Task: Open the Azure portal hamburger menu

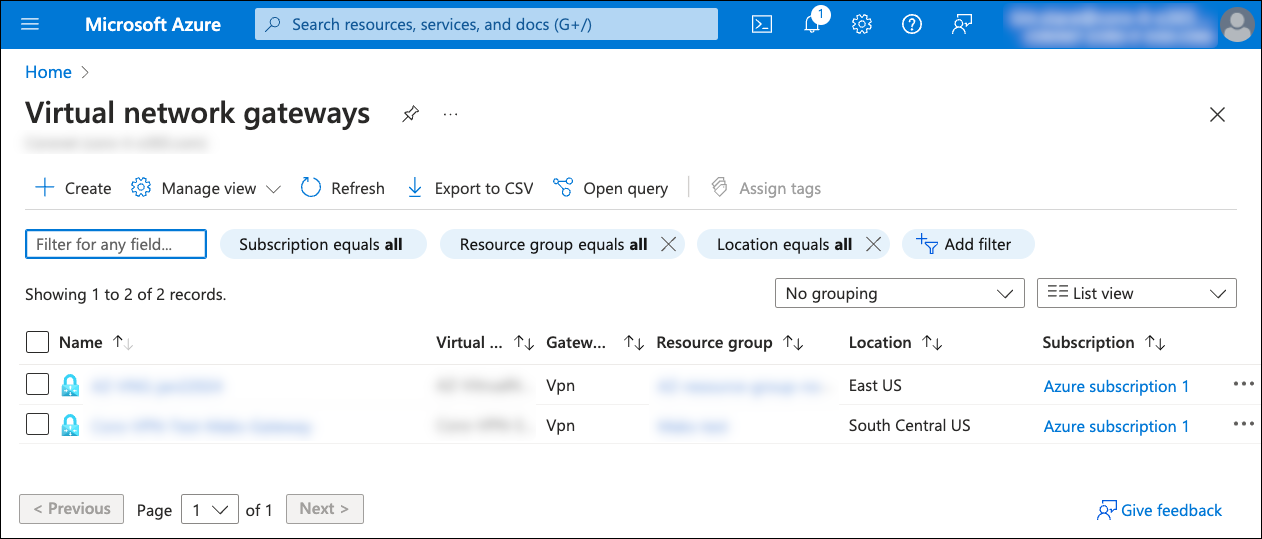Action: 30,24
